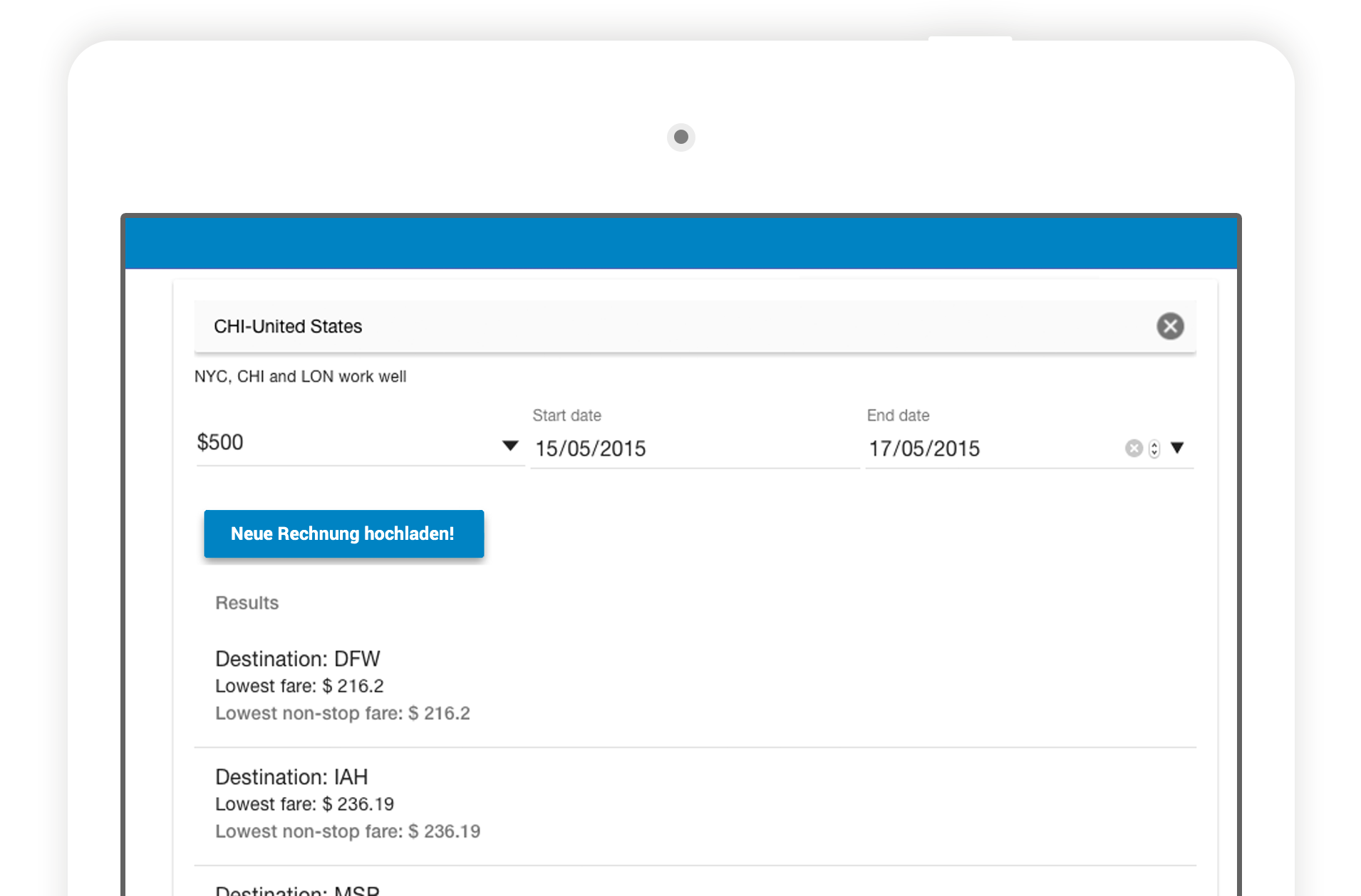
Task: Click the Results heading
Action: tap(247, 603)
